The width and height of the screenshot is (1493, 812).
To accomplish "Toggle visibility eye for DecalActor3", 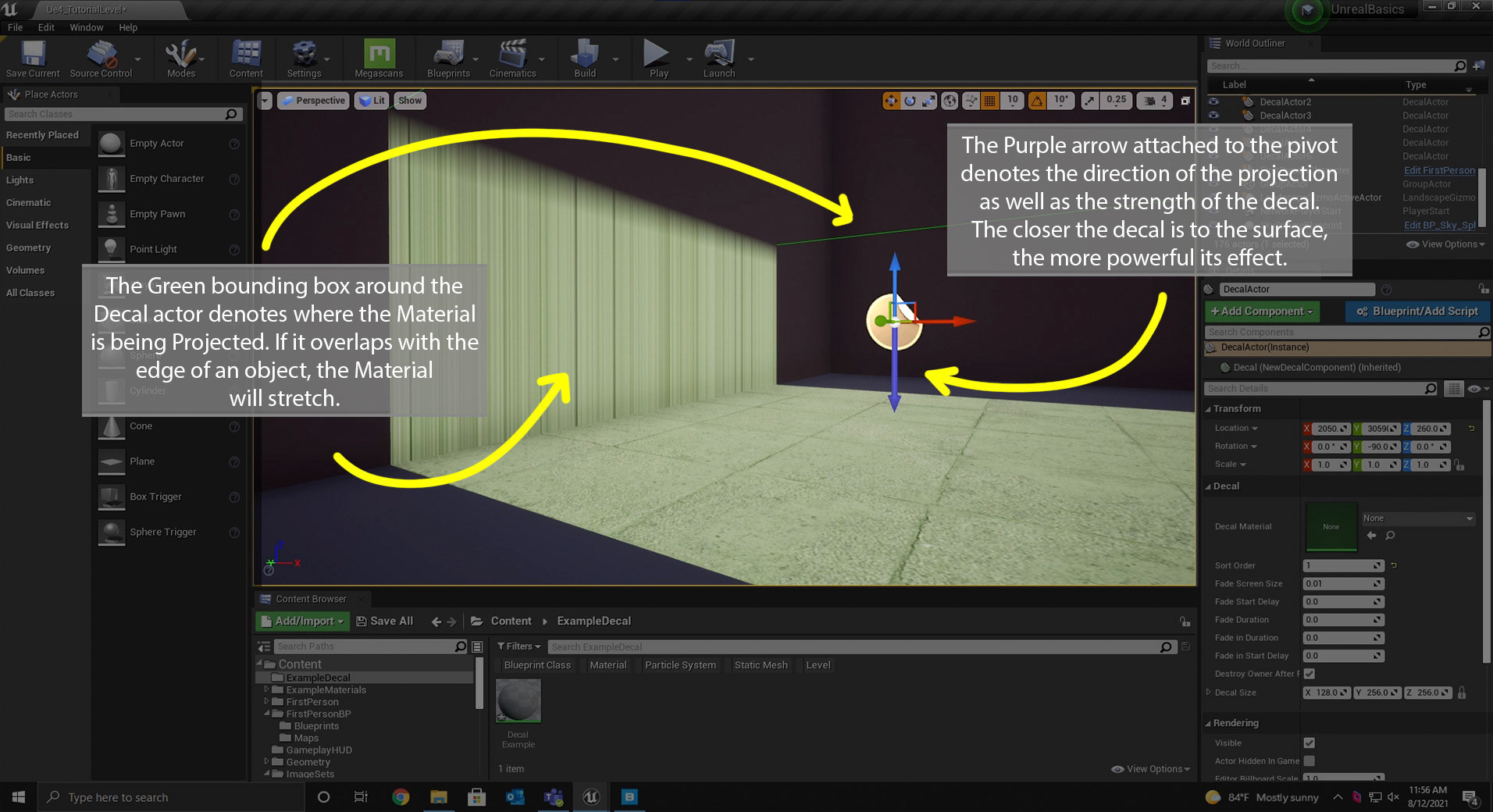I will point(1213,116).
